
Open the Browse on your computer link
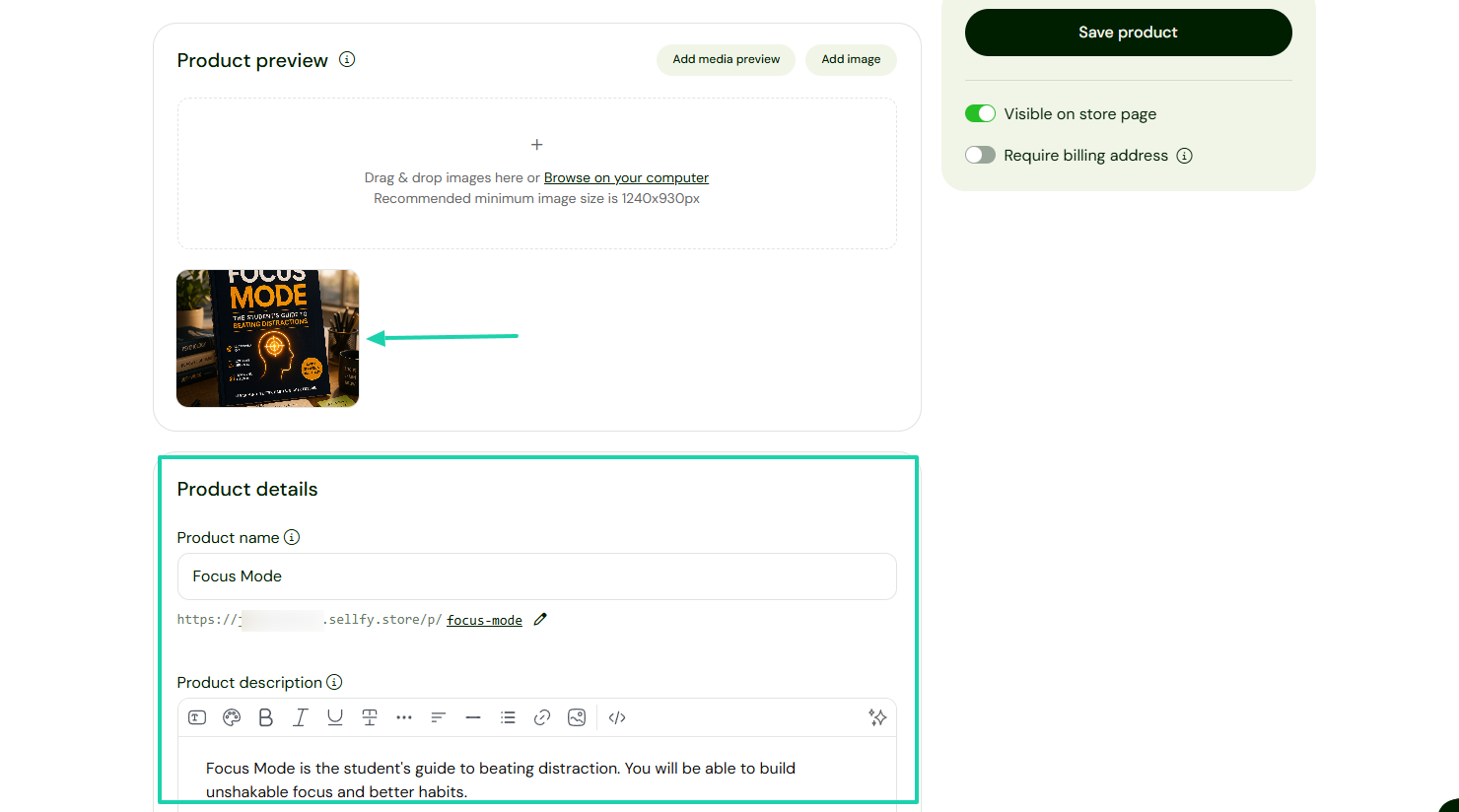point(626,177)
